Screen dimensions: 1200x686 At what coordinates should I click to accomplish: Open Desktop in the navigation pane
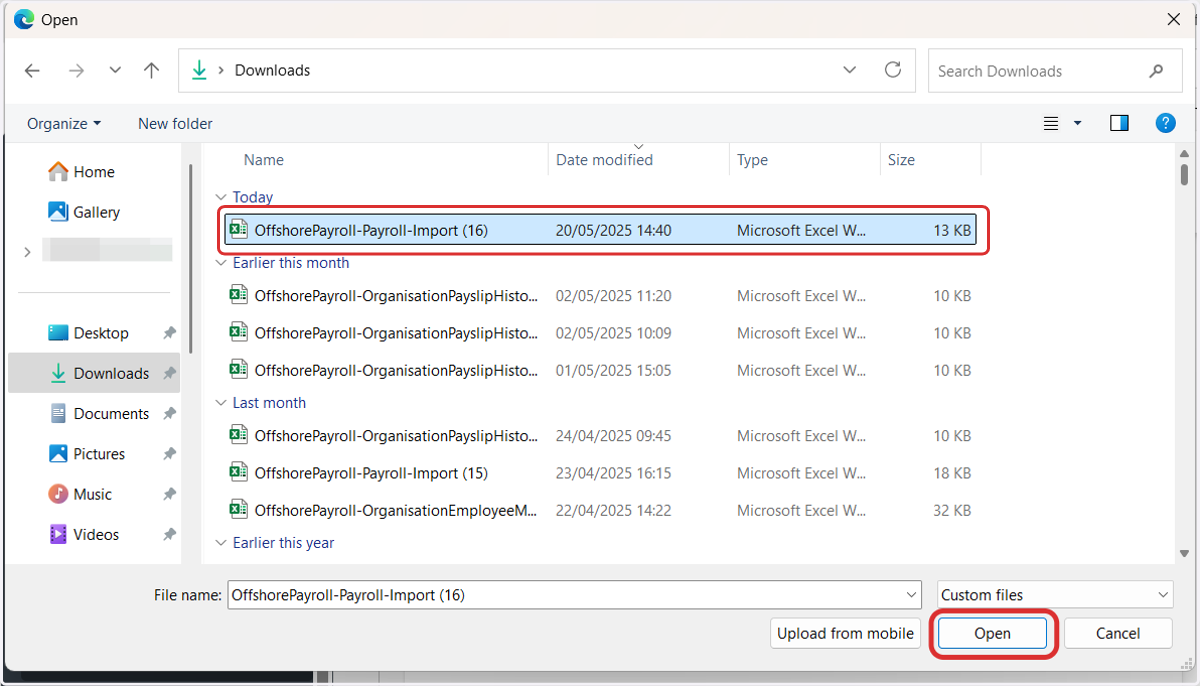coord(89,333)
